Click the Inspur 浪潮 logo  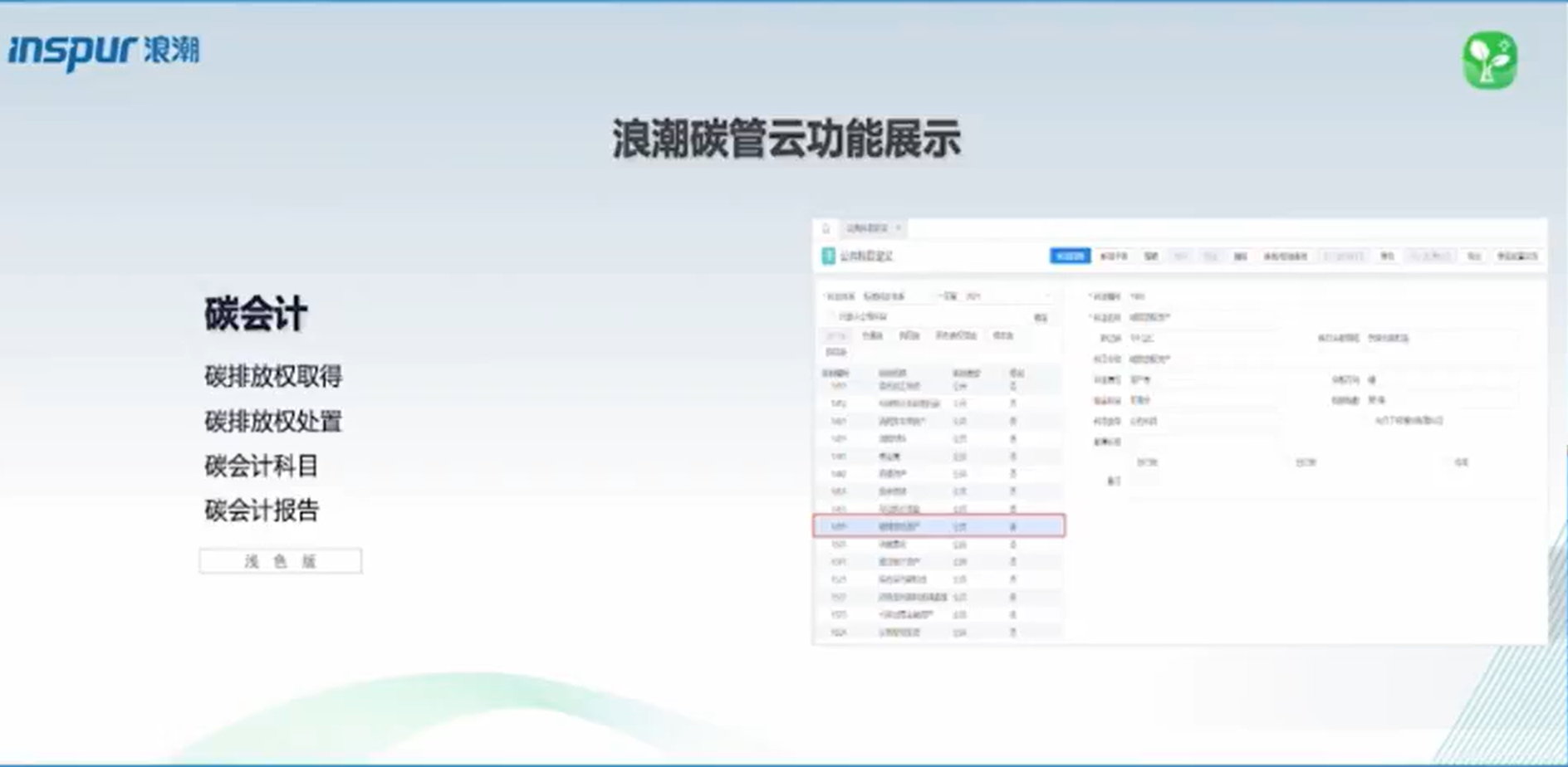coord(104,51)
